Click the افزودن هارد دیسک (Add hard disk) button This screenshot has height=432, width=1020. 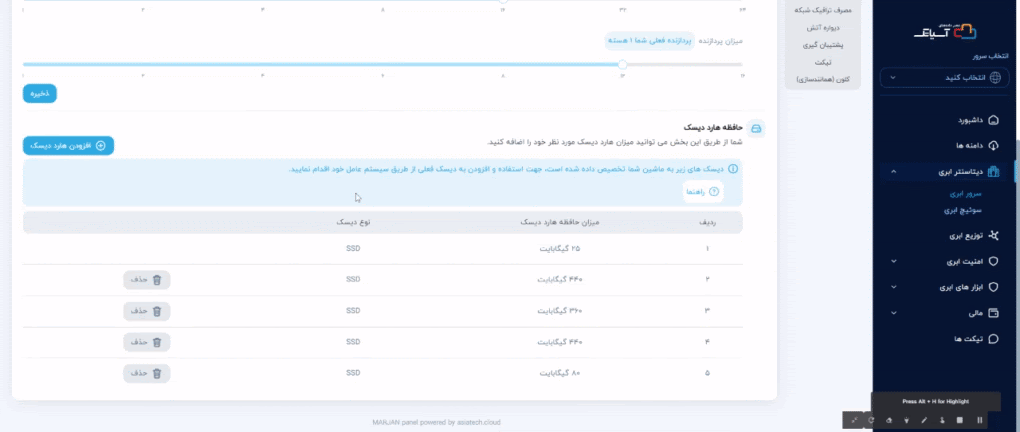coord(69,146)
